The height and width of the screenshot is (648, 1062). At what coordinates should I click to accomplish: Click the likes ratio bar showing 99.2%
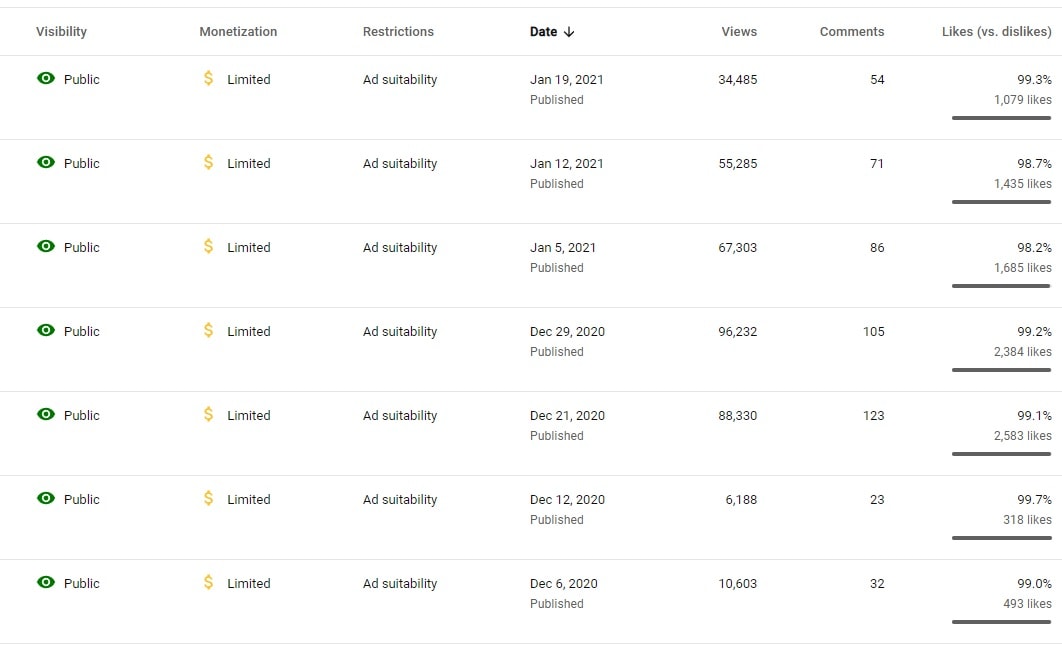[1001, 370]
